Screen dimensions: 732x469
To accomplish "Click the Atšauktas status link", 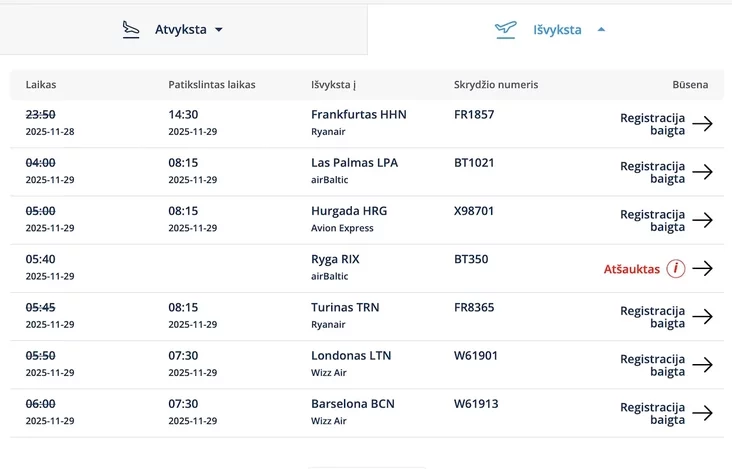I will [x=631, y=269].
